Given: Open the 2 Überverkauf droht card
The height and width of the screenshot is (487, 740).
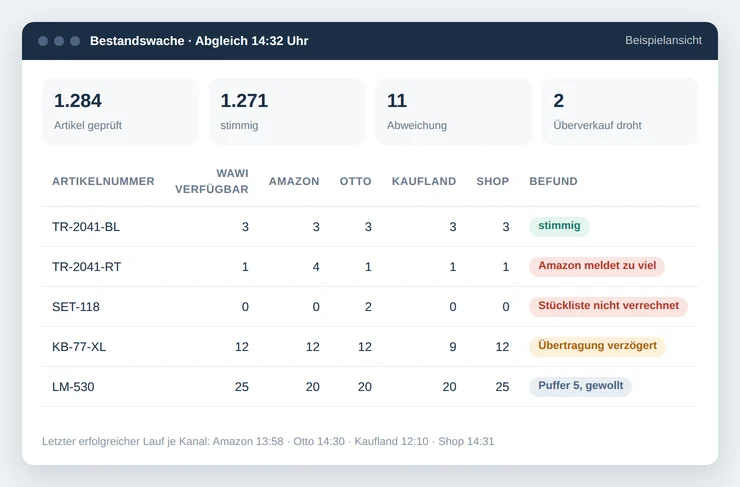Looking at the screenshot, I should coord(620,112).
